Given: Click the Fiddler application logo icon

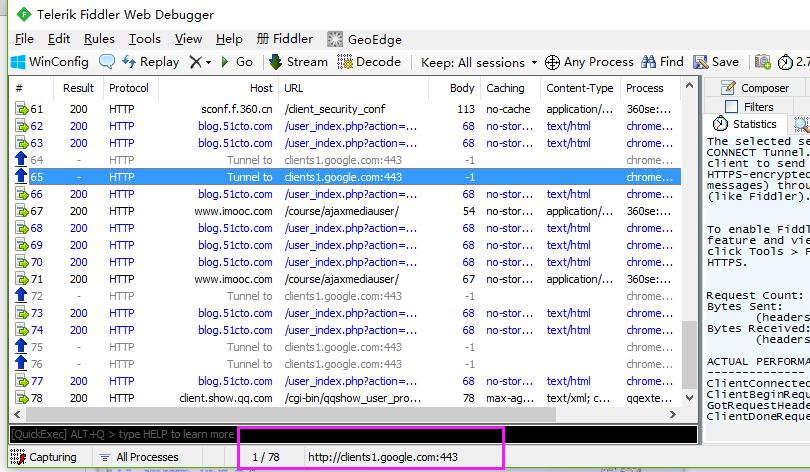Looking at the screenshot, I should [x=23, y=14].
